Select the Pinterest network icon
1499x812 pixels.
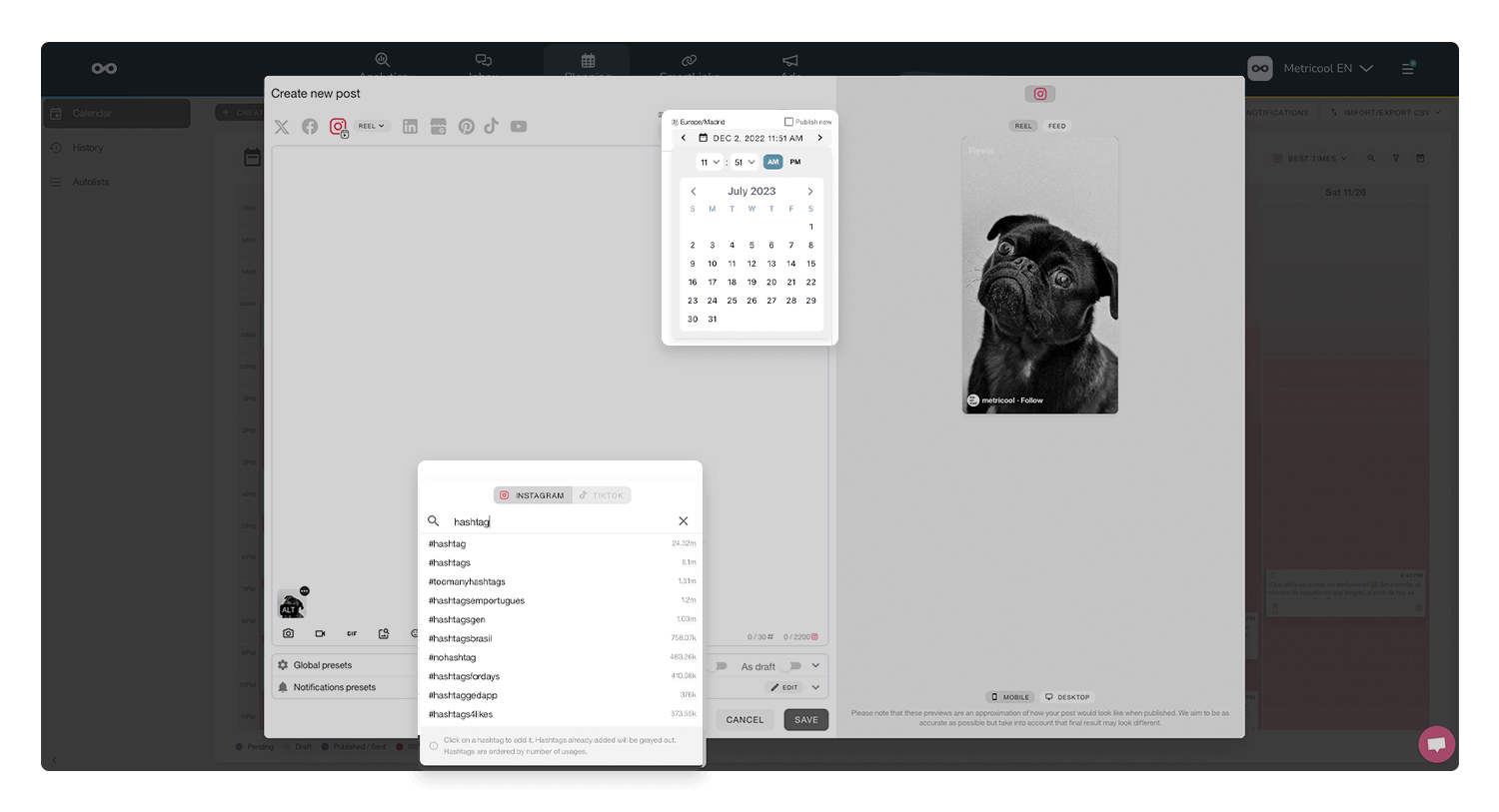click(x=466, y=127)
